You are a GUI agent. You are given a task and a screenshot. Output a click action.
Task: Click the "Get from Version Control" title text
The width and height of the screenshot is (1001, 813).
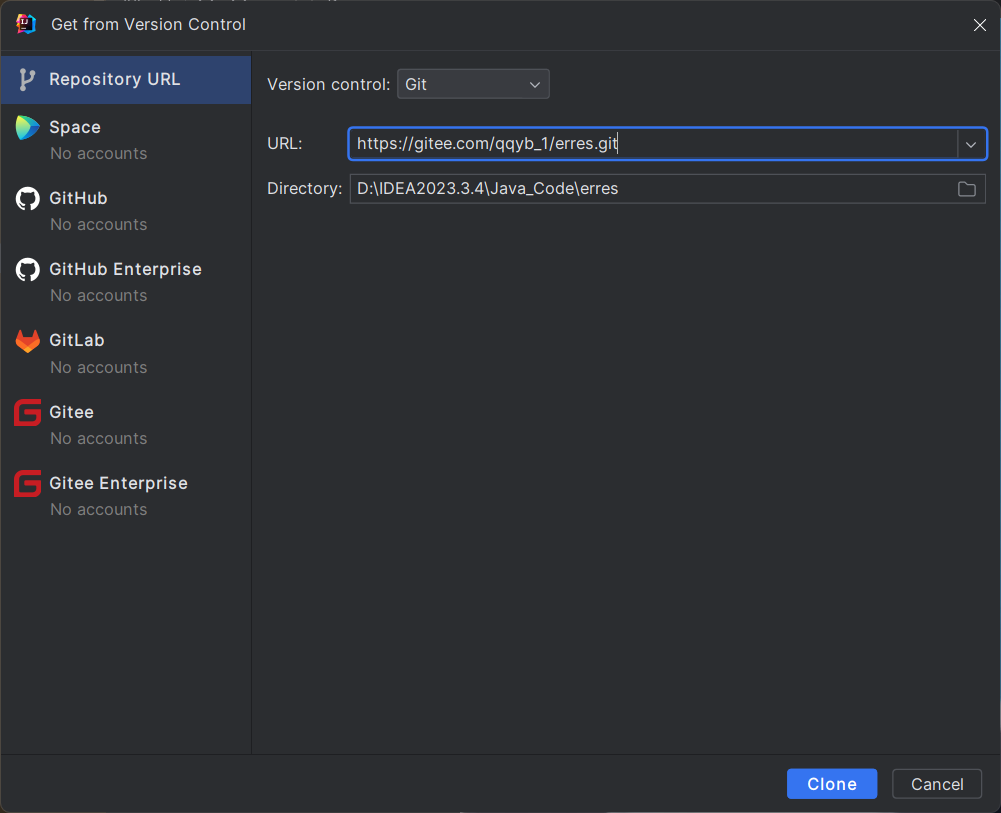click(148, 24)
